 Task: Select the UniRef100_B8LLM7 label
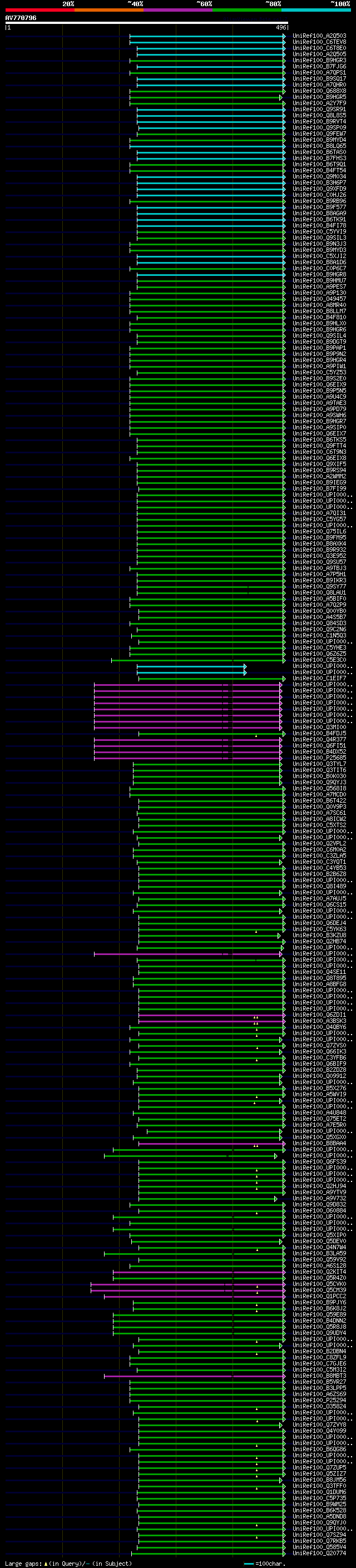pos(319,311)
